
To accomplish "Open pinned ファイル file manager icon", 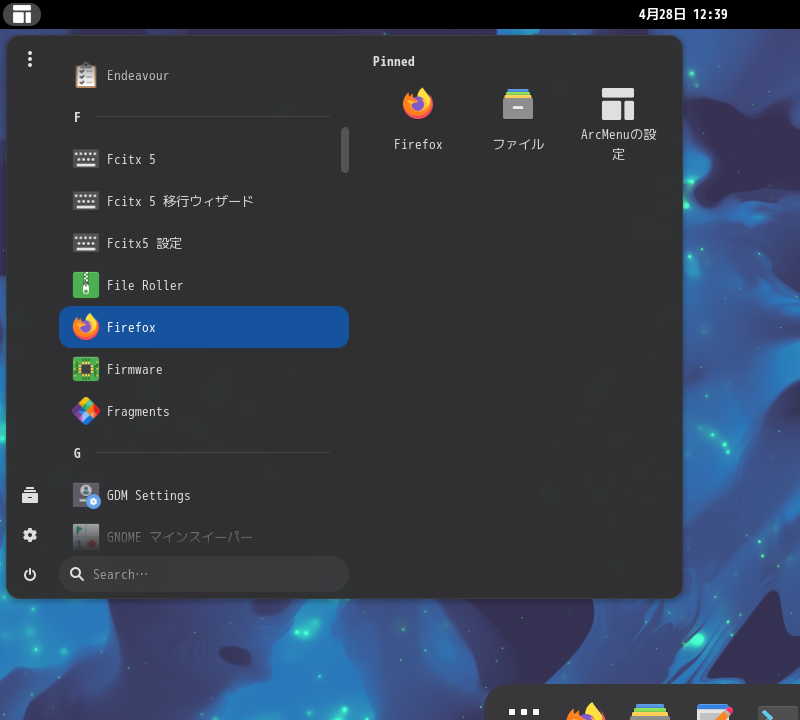I will coord(518,104).
